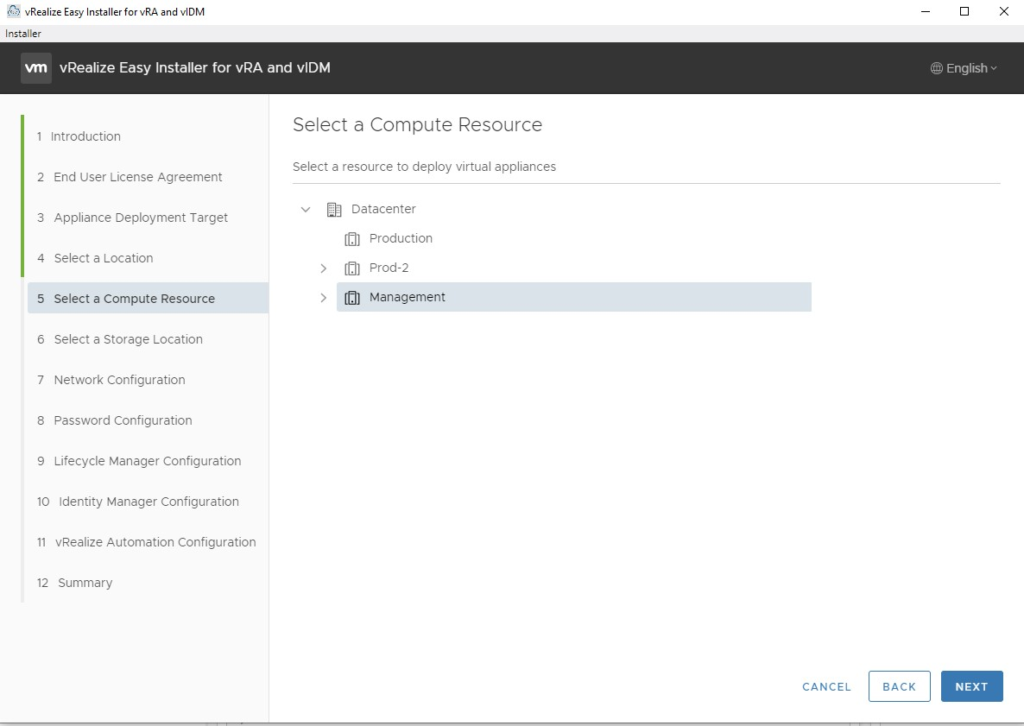Select the Datacenter tree item
The height and width of the screenshot is (726, 1024).
383,209
